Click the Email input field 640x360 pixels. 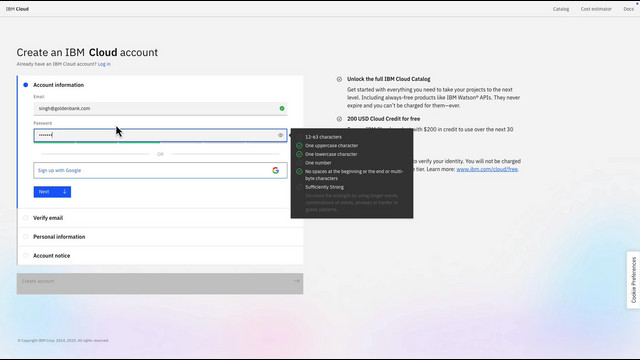coord(160,109)
